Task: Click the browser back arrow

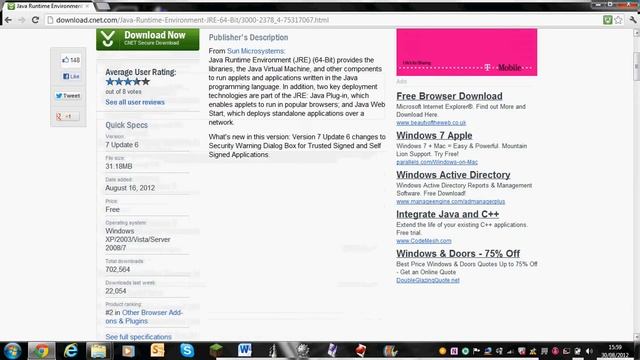Action: tap(8, 20)
